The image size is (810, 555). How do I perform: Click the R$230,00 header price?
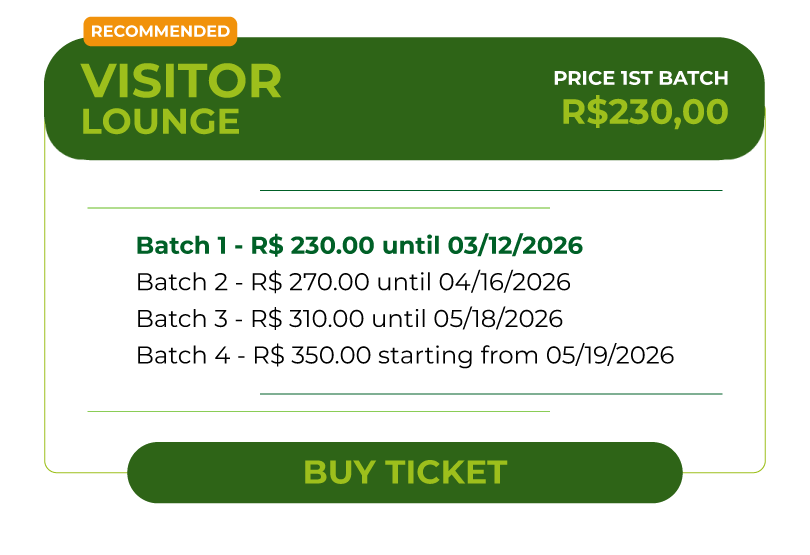644,112
